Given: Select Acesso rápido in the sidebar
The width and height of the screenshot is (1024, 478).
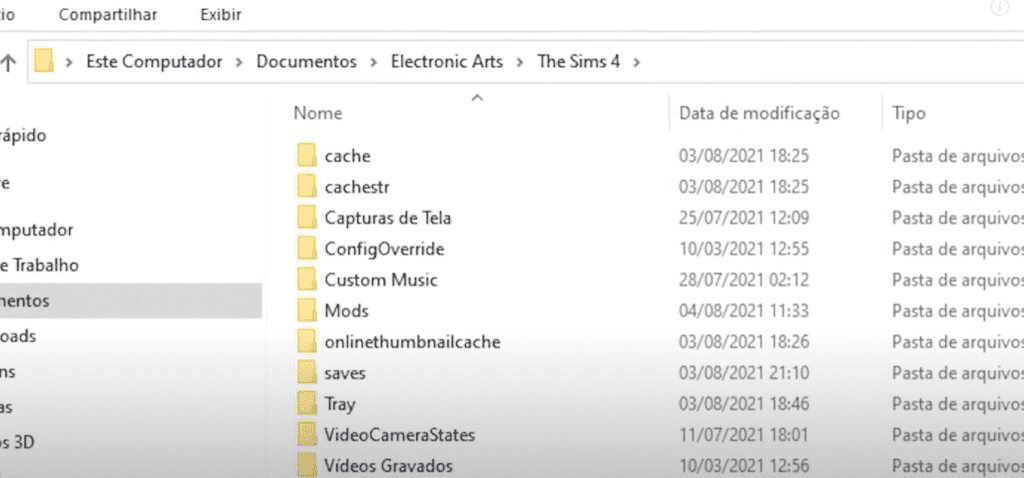Looking at the screenshot, I should [24, 136].
